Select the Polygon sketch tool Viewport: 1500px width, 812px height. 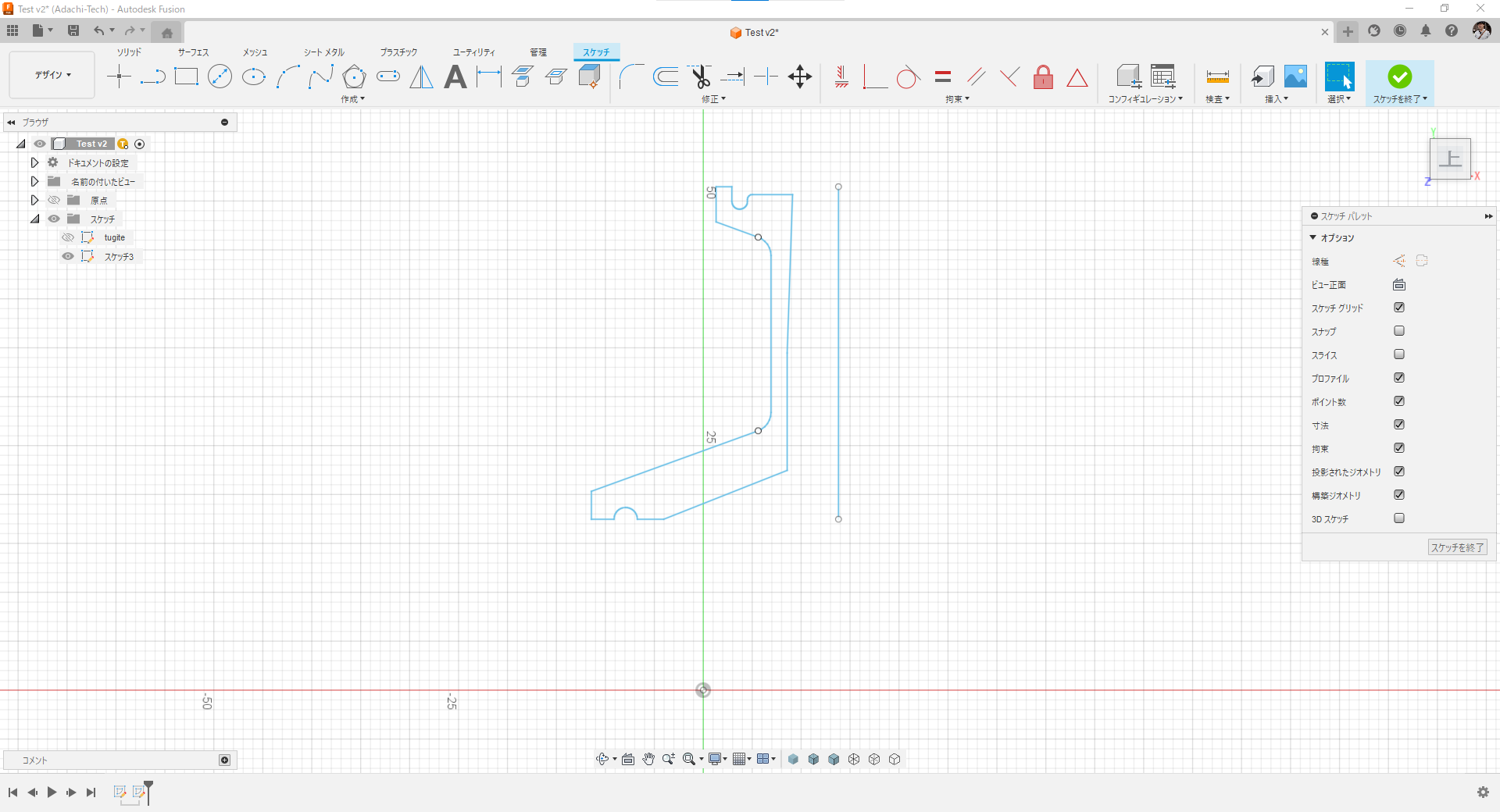pos(355,77)
